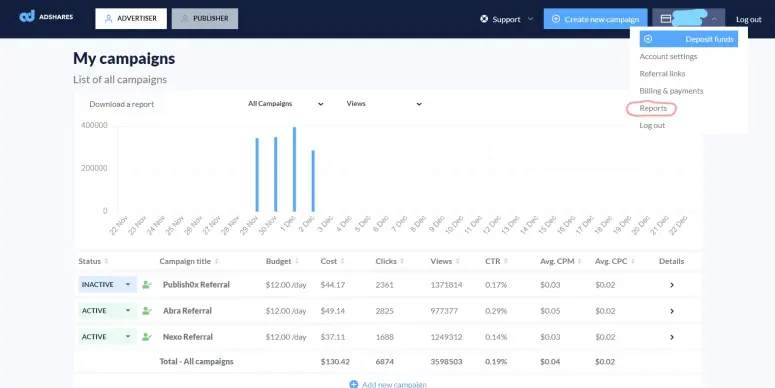This screenshot has height=388, width=775.
Task: Sort by Clicks column arrows
Action: [402, 261]
